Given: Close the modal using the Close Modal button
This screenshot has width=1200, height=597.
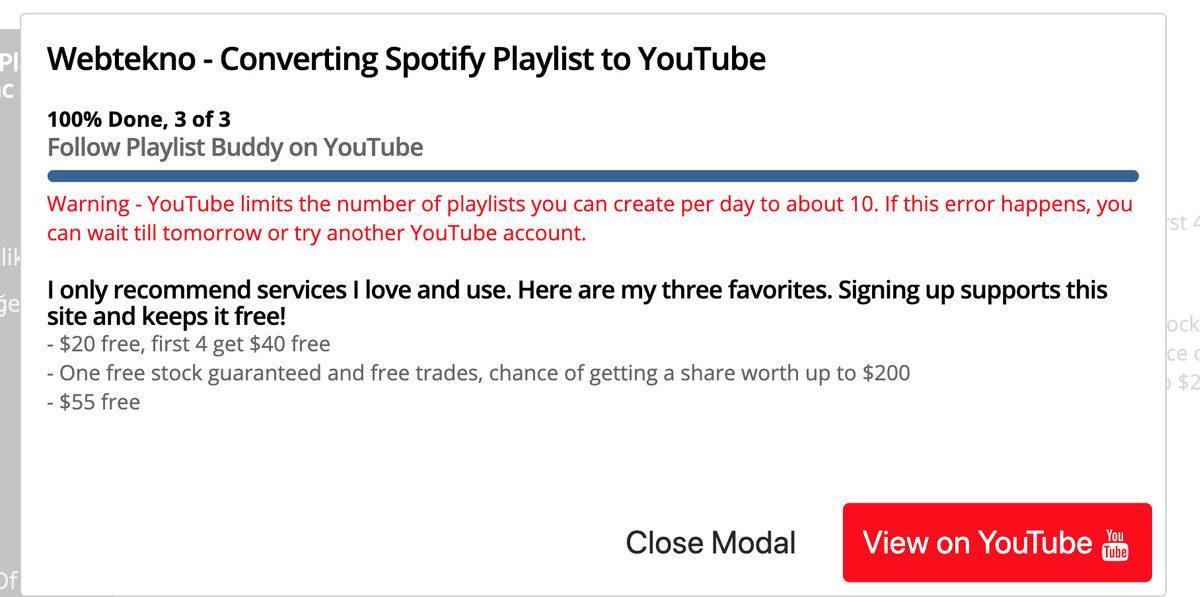Looking at the screenshot, I should (710, 543).
